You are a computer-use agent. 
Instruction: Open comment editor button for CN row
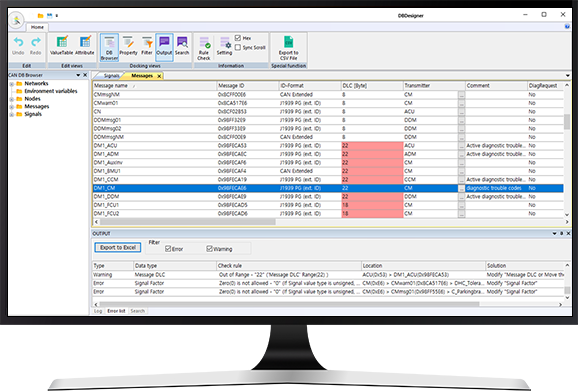point(462,112)
